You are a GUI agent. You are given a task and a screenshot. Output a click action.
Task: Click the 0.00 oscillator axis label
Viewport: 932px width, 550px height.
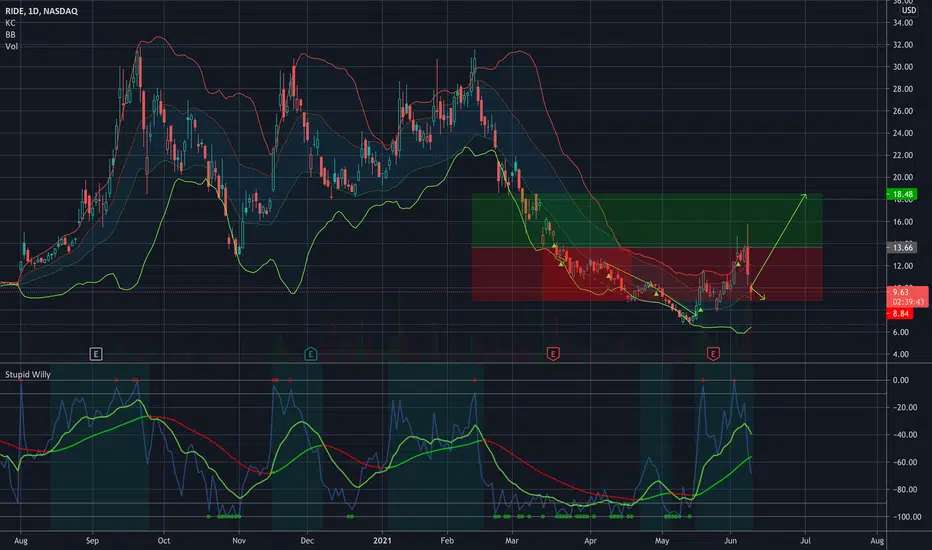click(x=900, y=381)
